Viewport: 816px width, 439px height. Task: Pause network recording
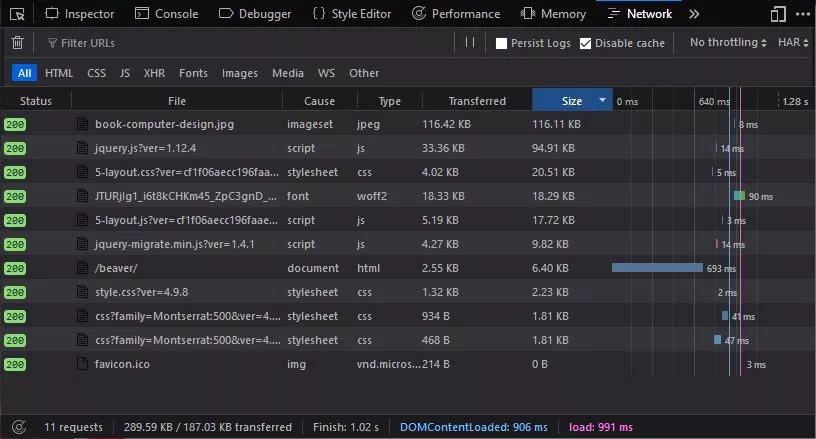point(470,43)
